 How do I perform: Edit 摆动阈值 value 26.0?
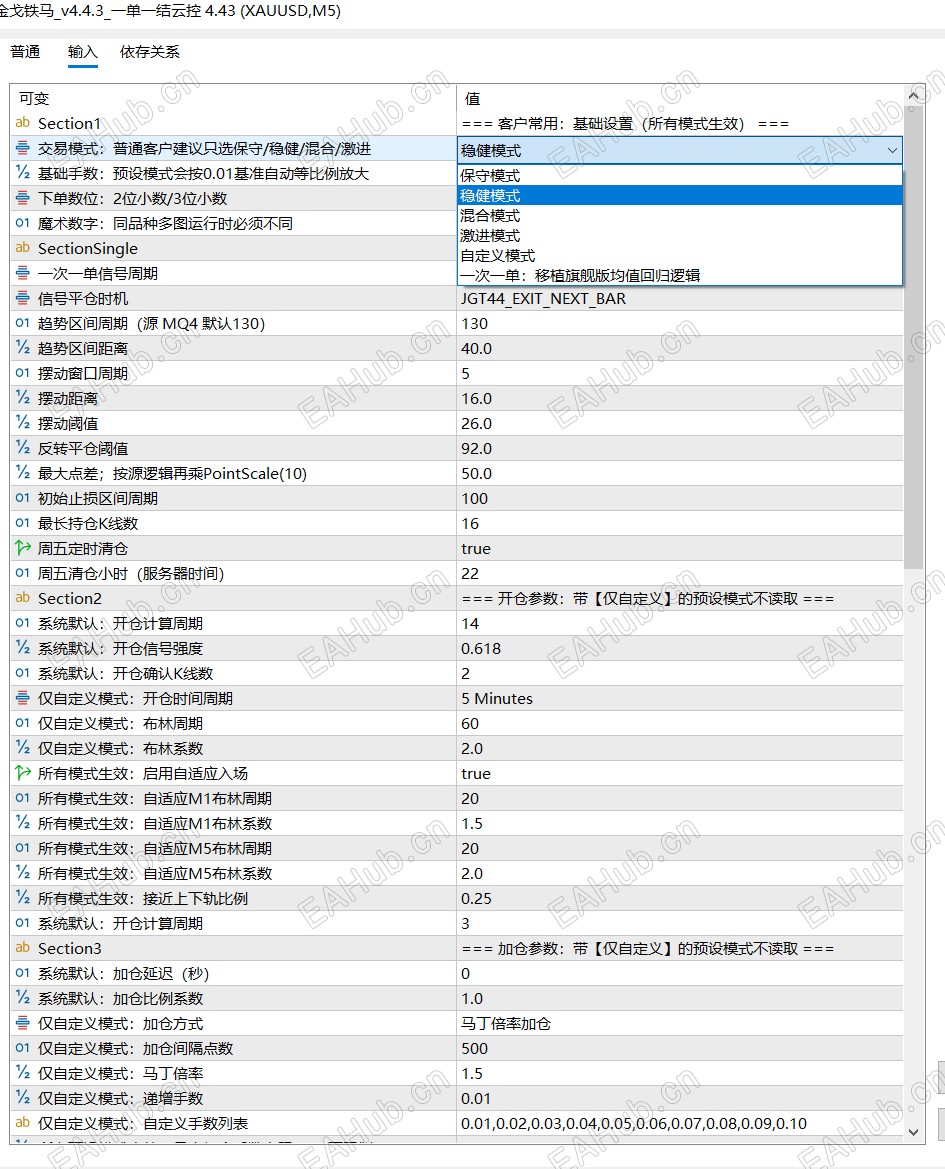tap(680, 423)
